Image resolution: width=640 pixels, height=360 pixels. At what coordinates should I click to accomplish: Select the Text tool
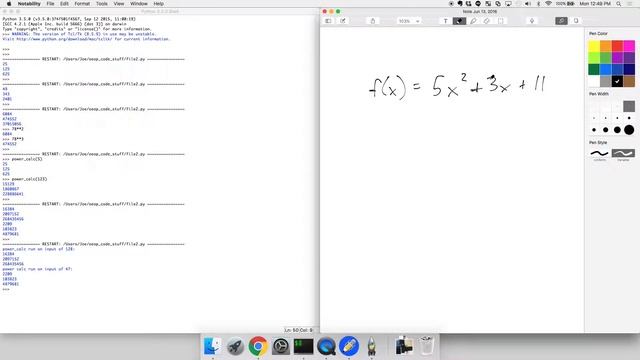[445, 21]
